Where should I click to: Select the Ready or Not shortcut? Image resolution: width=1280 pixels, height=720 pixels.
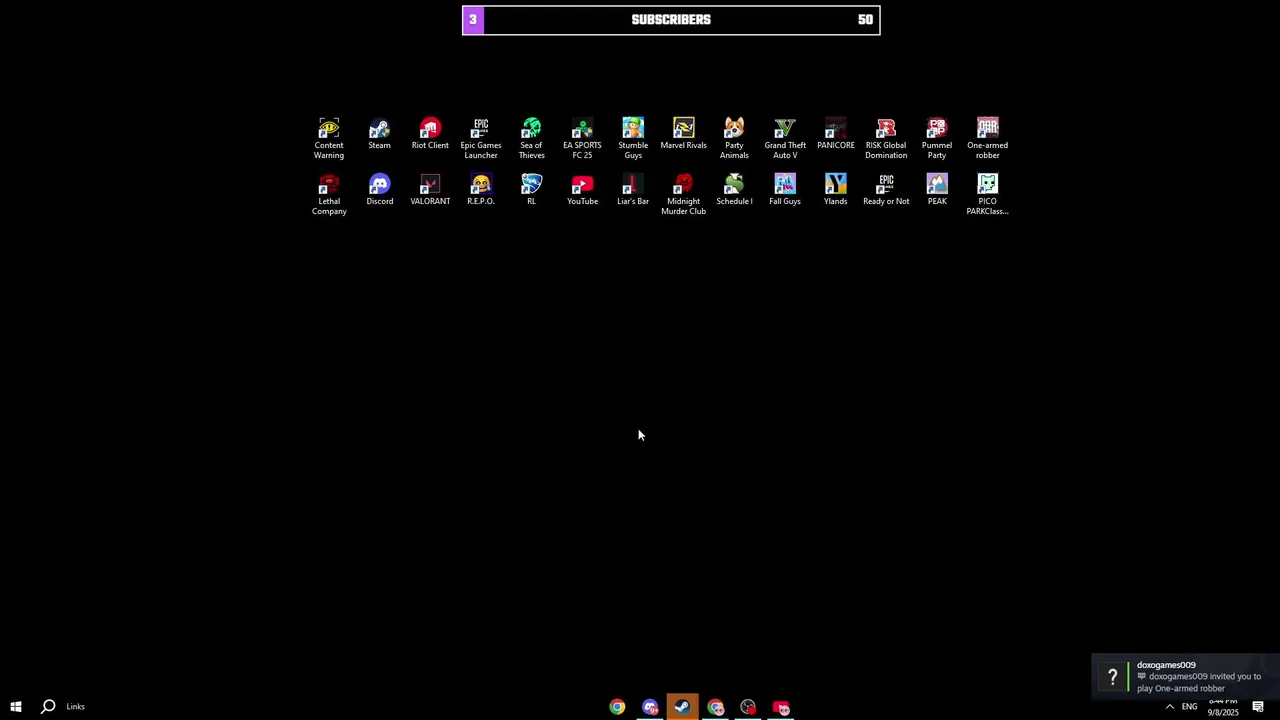pos(886,189)
